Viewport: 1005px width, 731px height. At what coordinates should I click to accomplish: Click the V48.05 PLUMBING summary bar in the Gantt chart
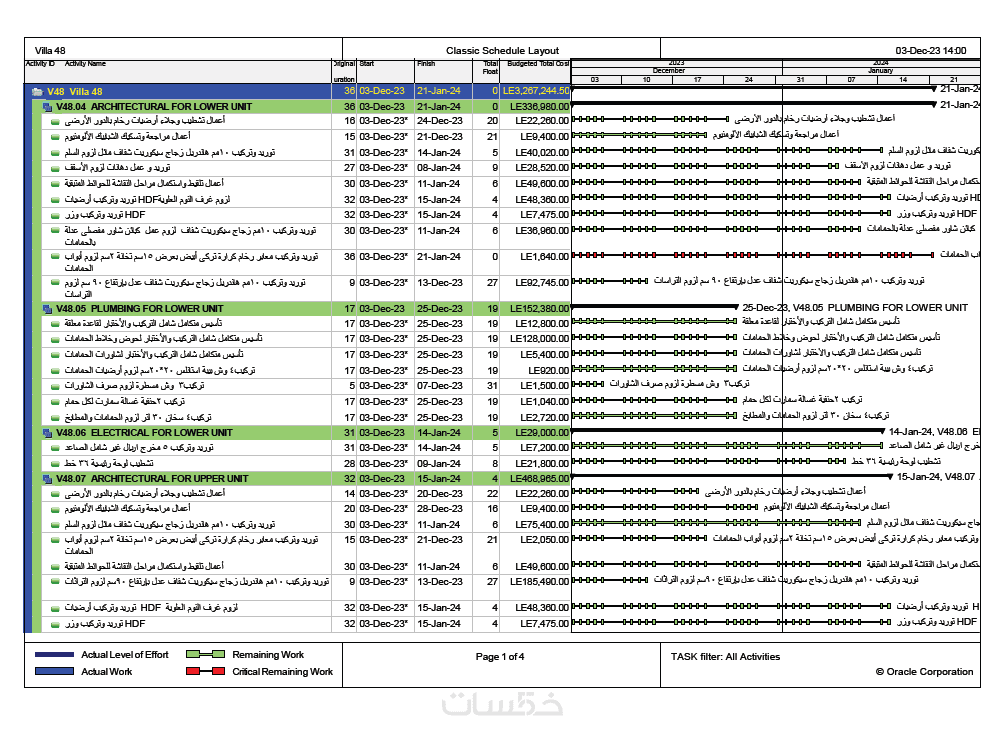654,306
